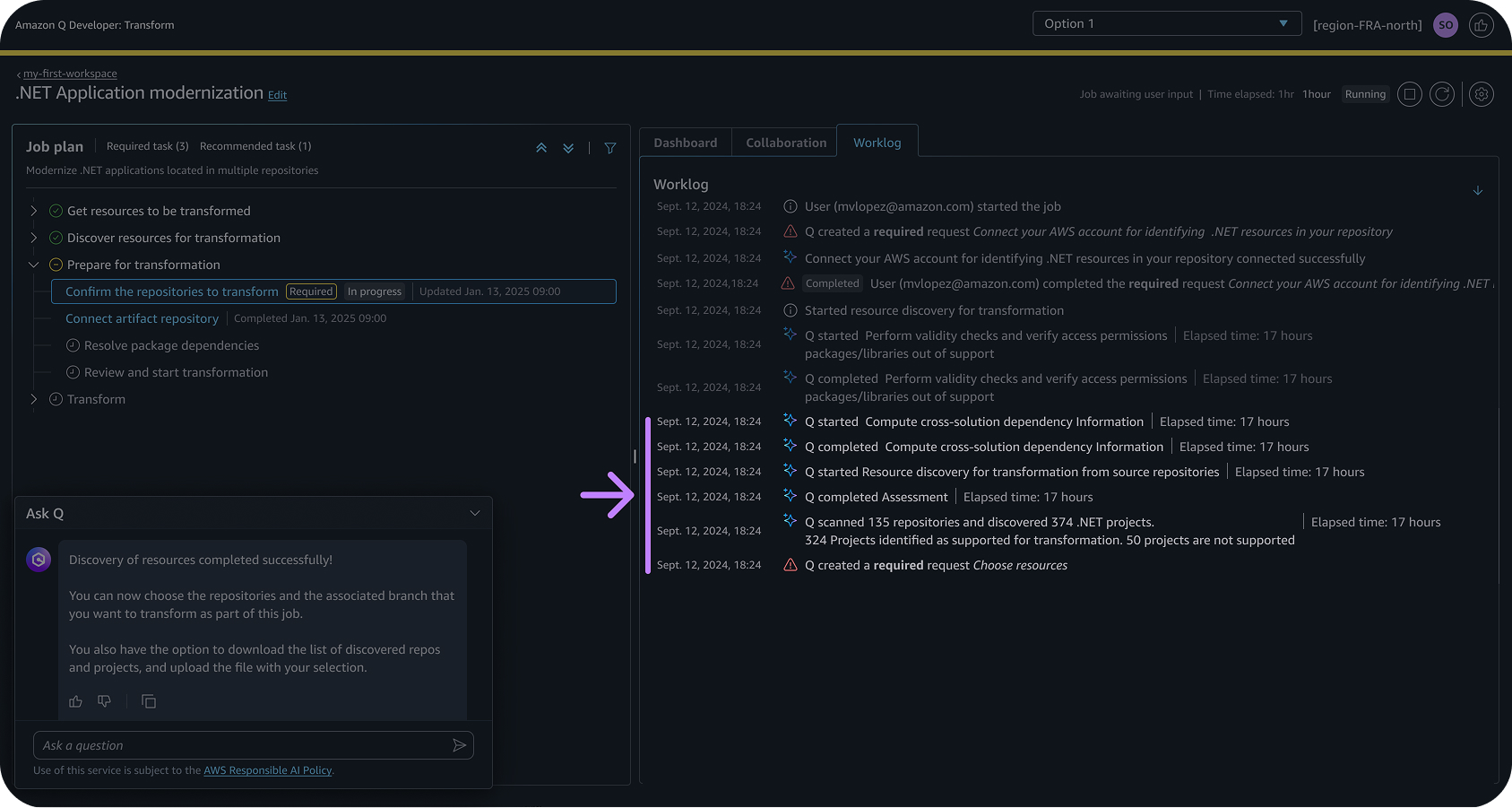The width and height of the screenshot is (1512, 808).
Task: Click the 'Ask a question' input field
Action: pos(253,745)
